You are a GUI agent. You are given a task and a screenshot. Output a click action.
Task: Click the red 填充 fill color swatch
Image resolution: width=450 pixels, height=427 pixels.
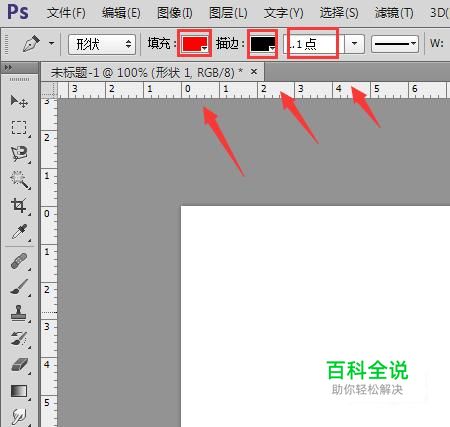pos(195,44)
